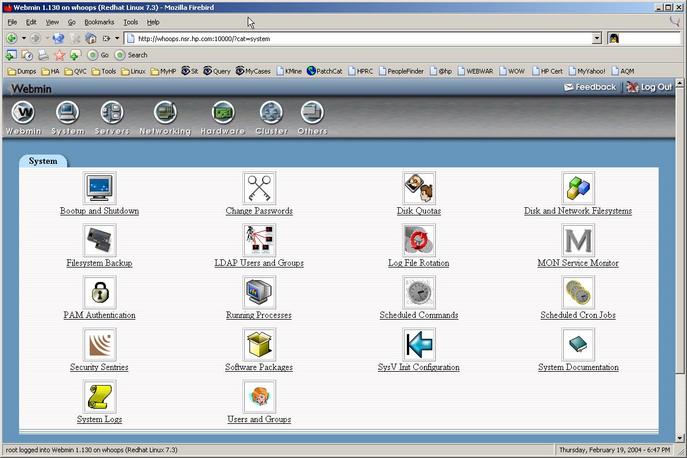Switch to the Servers category
The height and width of the screenshot is (458, 687).
pos(111,118)
